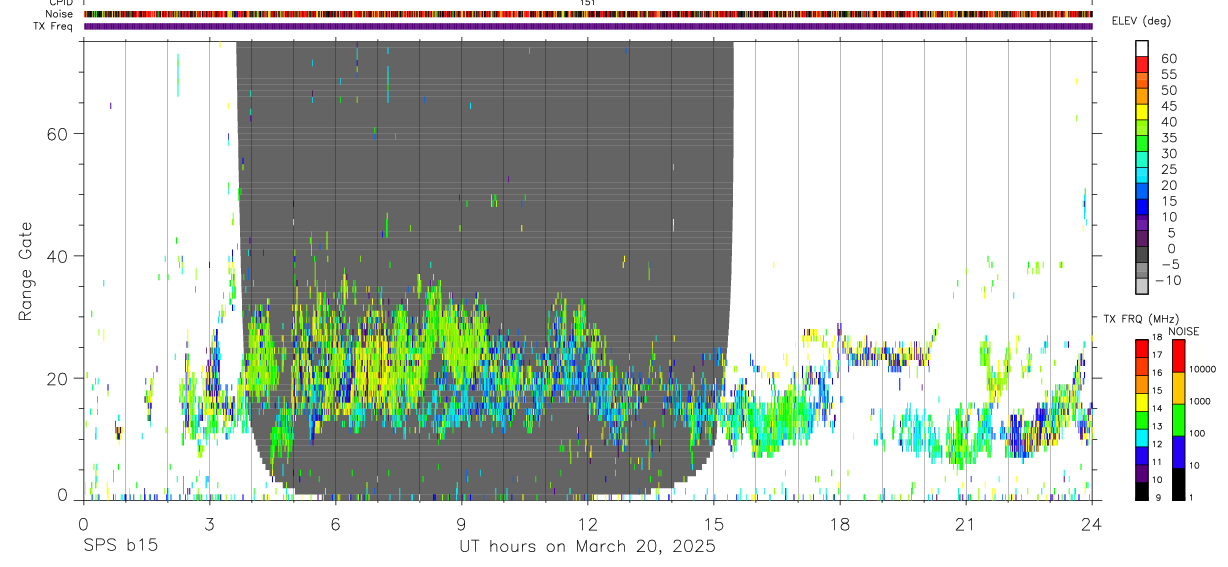The width and height of the screenshot is (1228, 567).
Task: Click the "45" label on ELEV color bar
Action: pyautogui.click(x=1170, y=107)
